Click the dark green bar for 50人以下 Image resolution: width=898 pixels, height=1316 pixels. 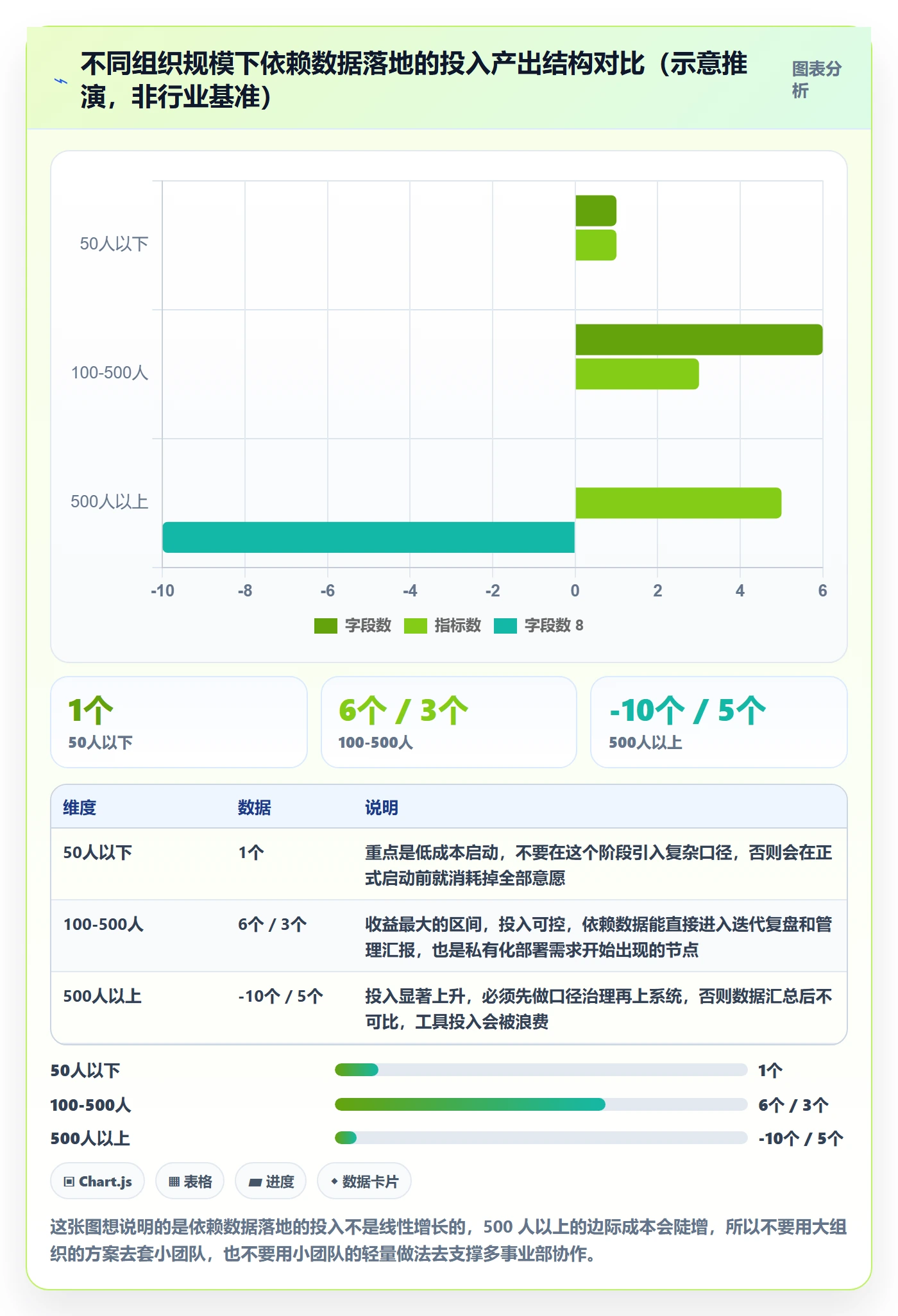(596, 211)
